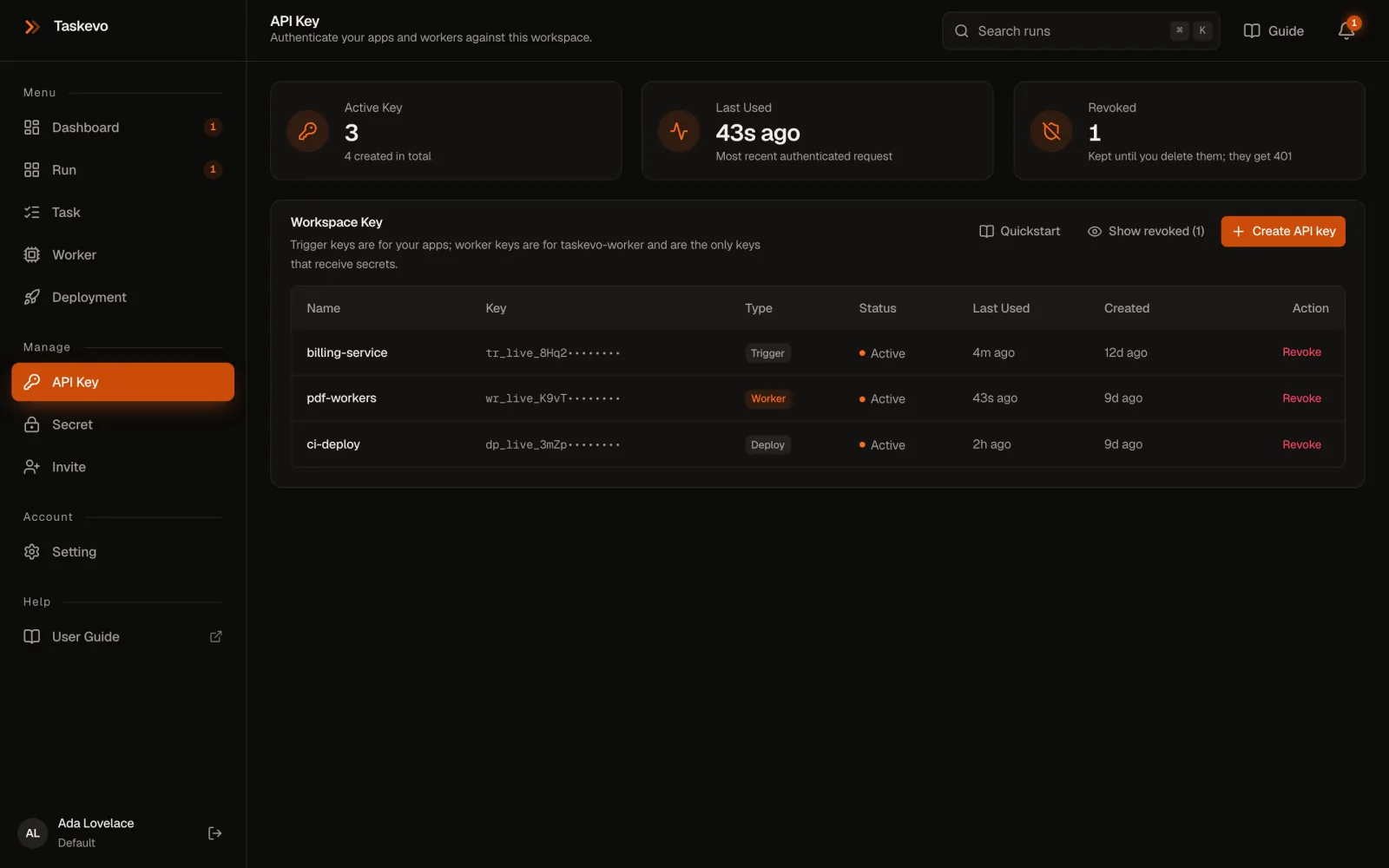Click the Last Used column header

tap(1001, 308)
